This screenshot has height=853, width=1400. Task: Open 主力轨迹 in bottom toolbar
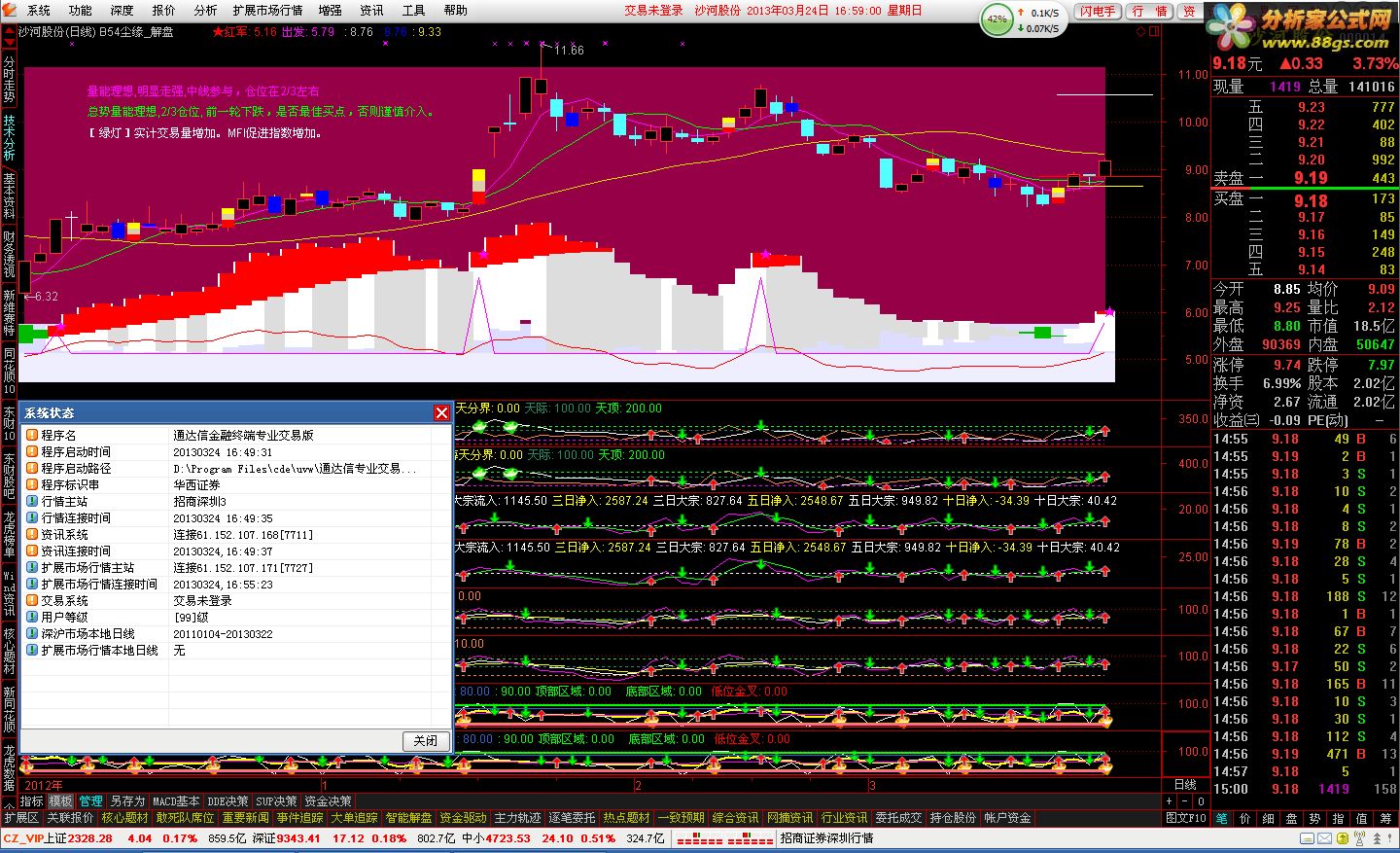point(517,818)
